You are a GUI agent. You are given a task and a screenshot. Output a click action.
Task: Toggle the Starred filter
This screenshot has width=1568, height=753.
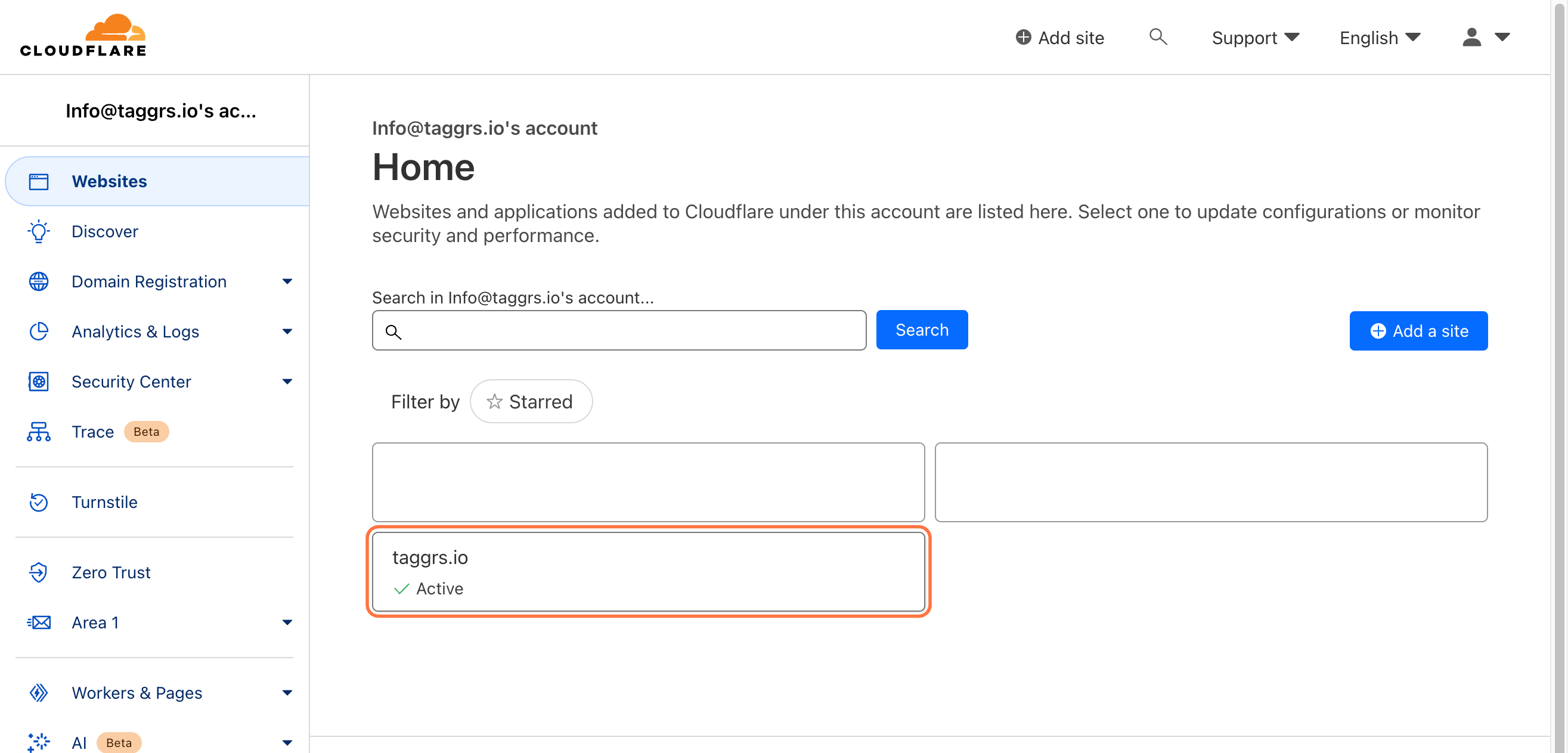pyautogui.click(x=531, y=401)
